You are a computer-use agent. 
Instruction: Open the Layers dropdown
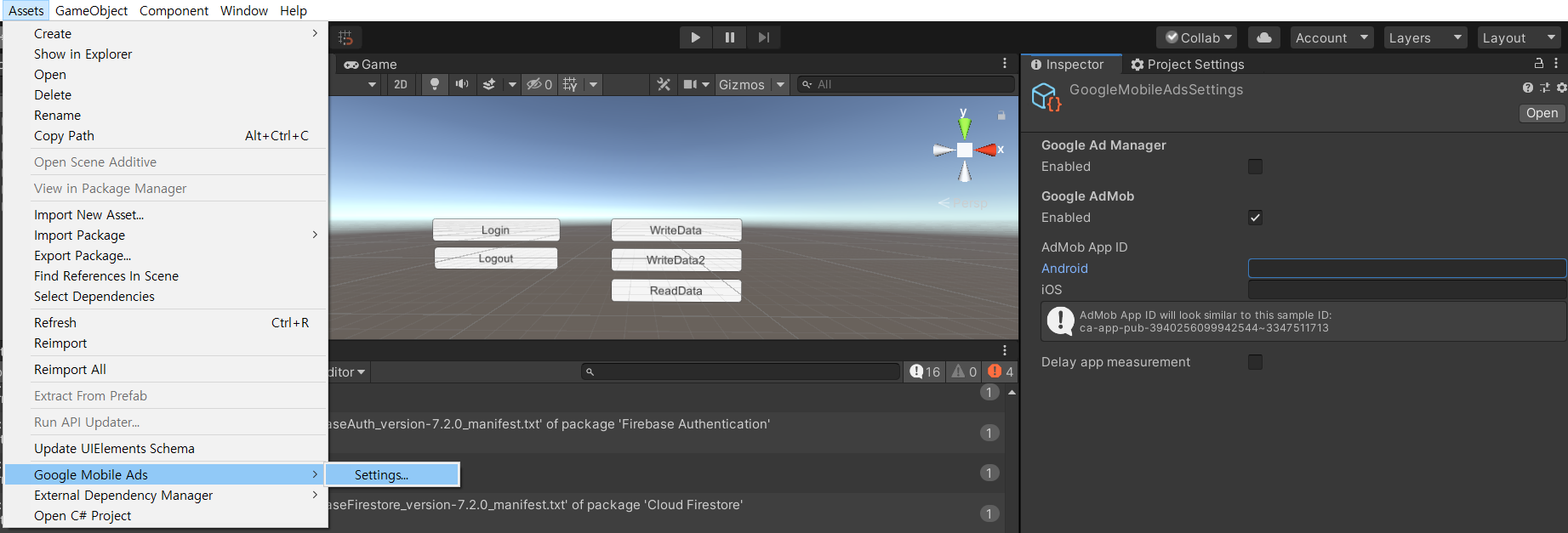click(1425, 37)
